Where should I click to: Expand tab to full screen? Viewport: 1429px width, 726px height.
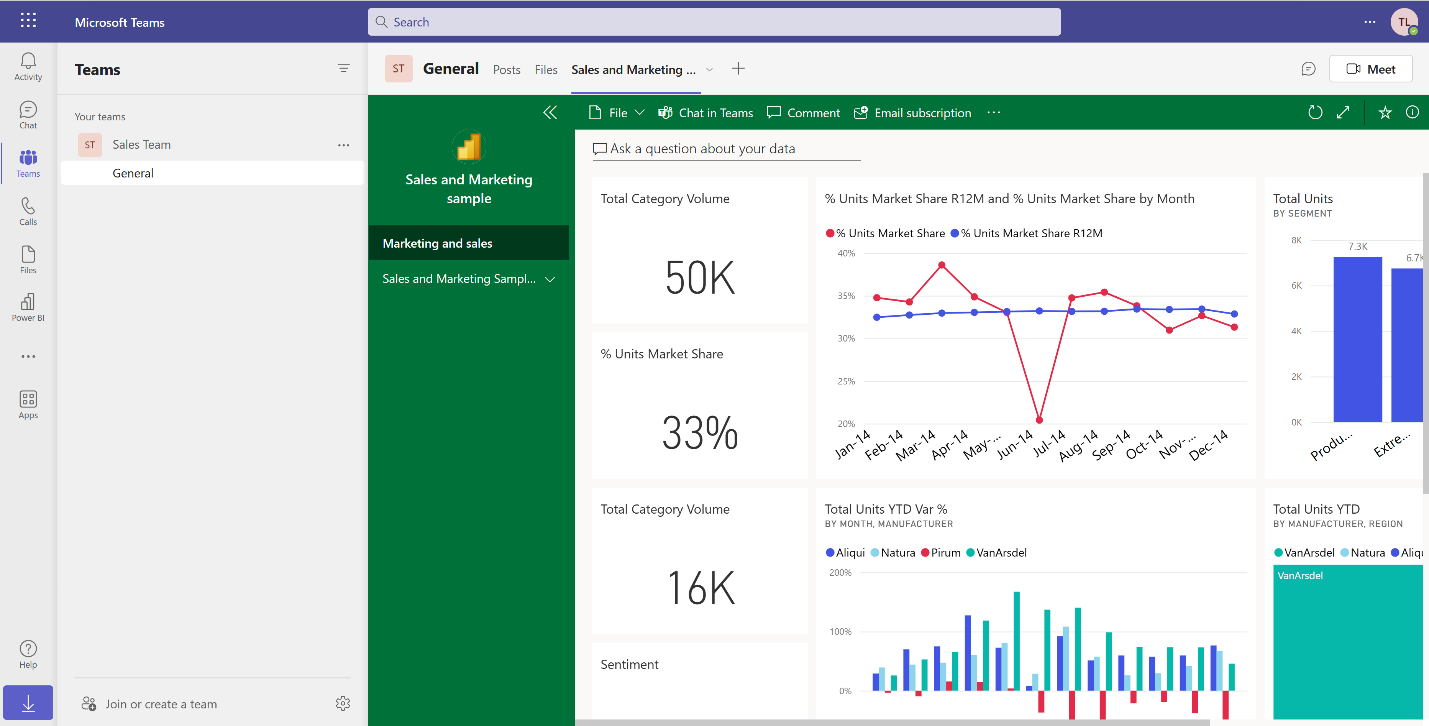(1343, 113)
